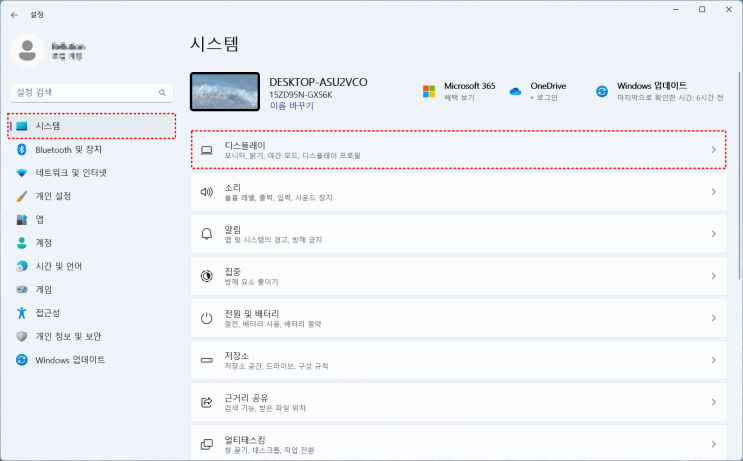The height and width of the screenshot is (461, 743).
Task: Click the 저장소 drive icon
Action: click(207, 360)
